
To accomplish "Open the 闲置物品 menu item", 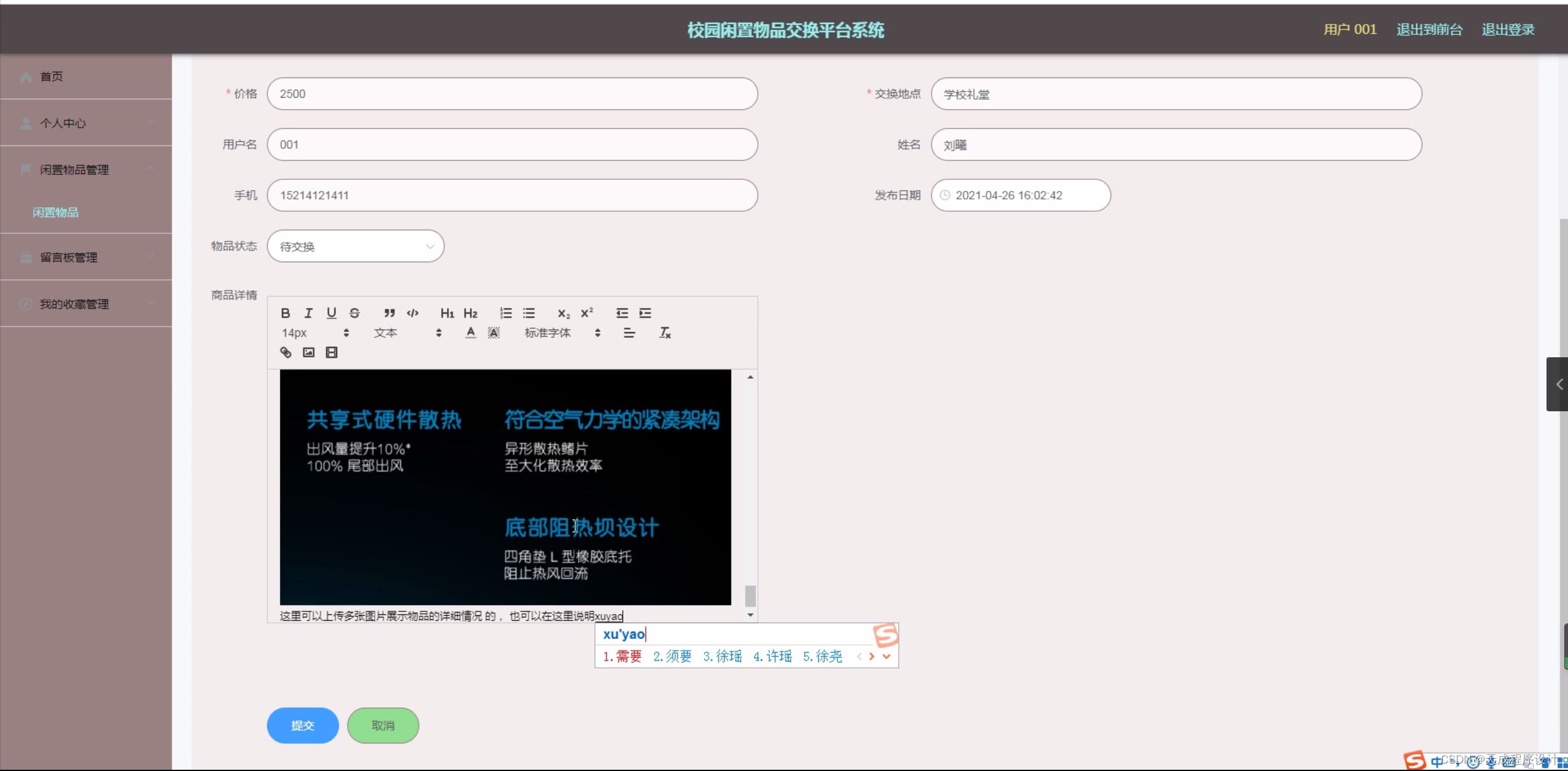I will [57, 213].
